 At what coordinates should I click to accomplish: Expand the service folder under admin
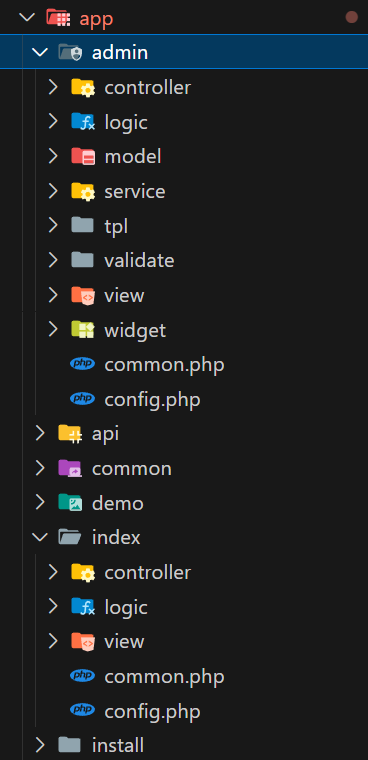tap(53, 191)
